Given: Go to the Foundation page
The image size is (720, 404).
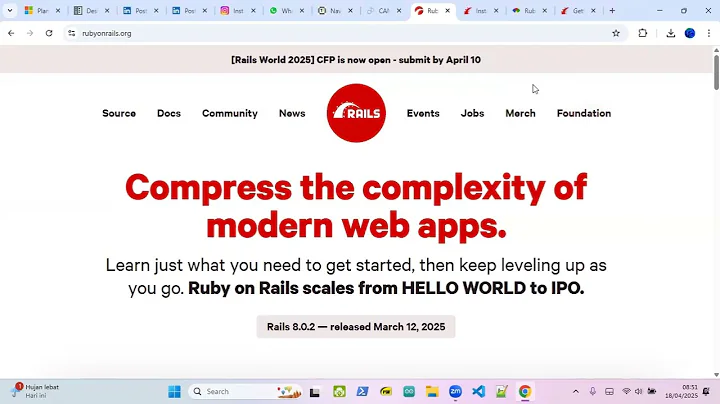Looking at the screenshot, I should 584,113.
